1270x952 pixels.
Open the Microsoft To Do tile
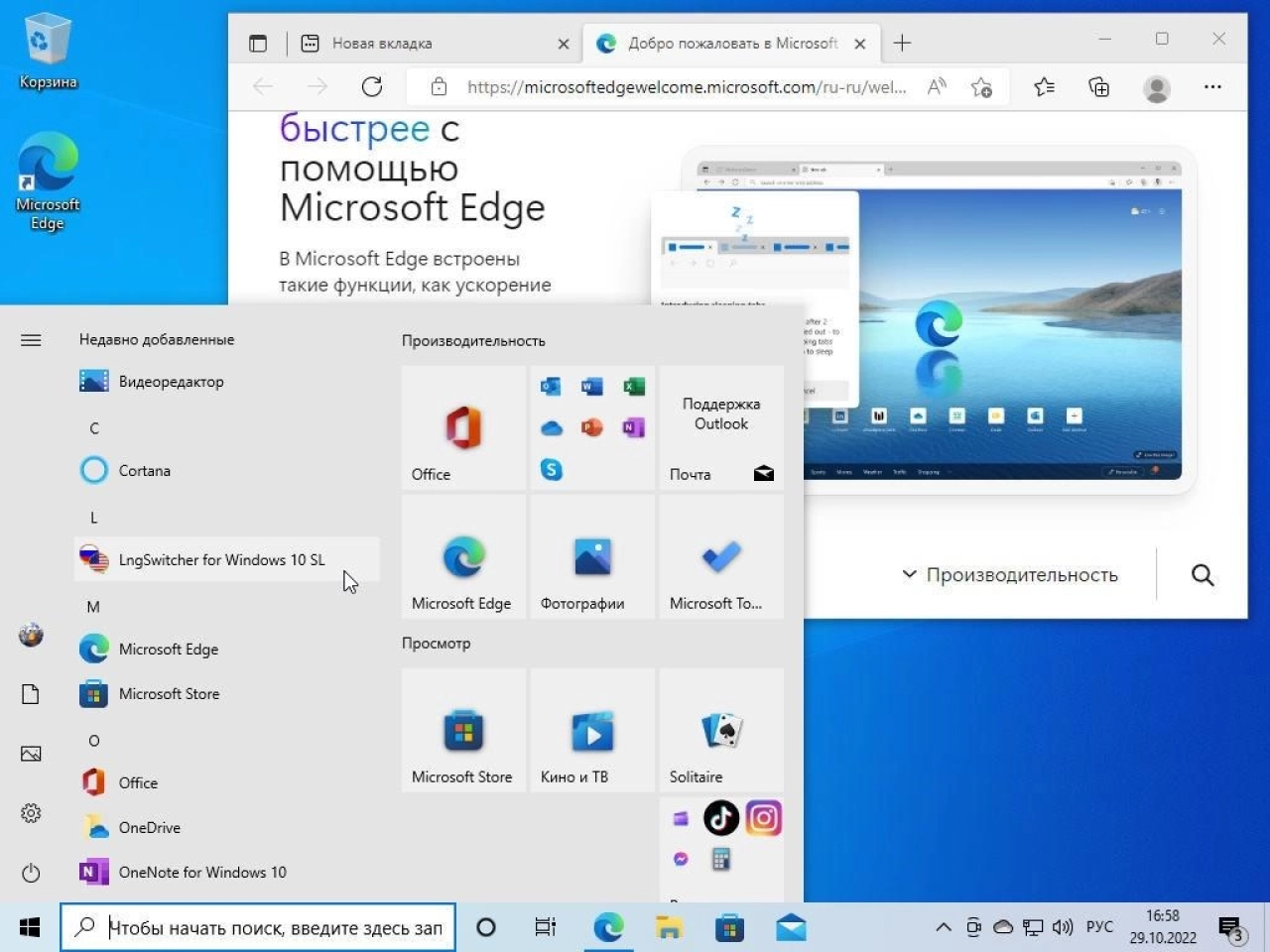pos(721,556)
